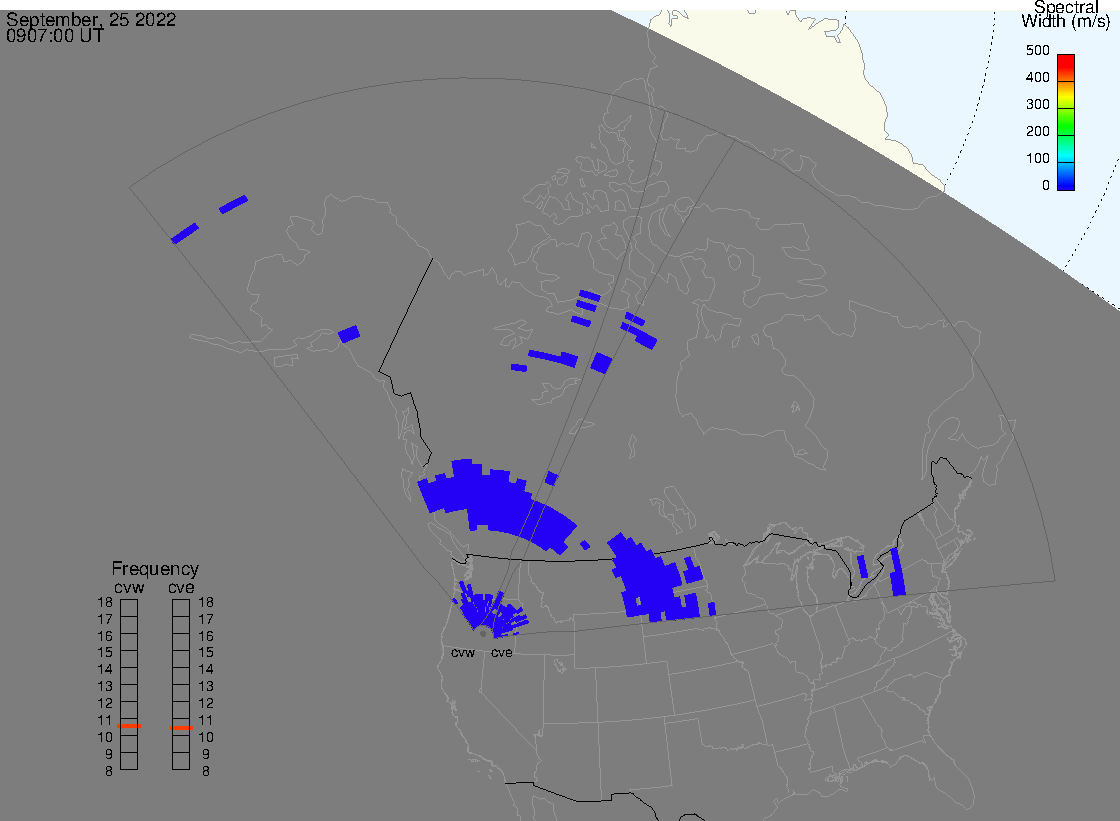The height and width of the screenshot is (821, 1120).
Task: Click the red marker on cvw frequency bar
Action: pyautogui.click(x=129, y=726)
